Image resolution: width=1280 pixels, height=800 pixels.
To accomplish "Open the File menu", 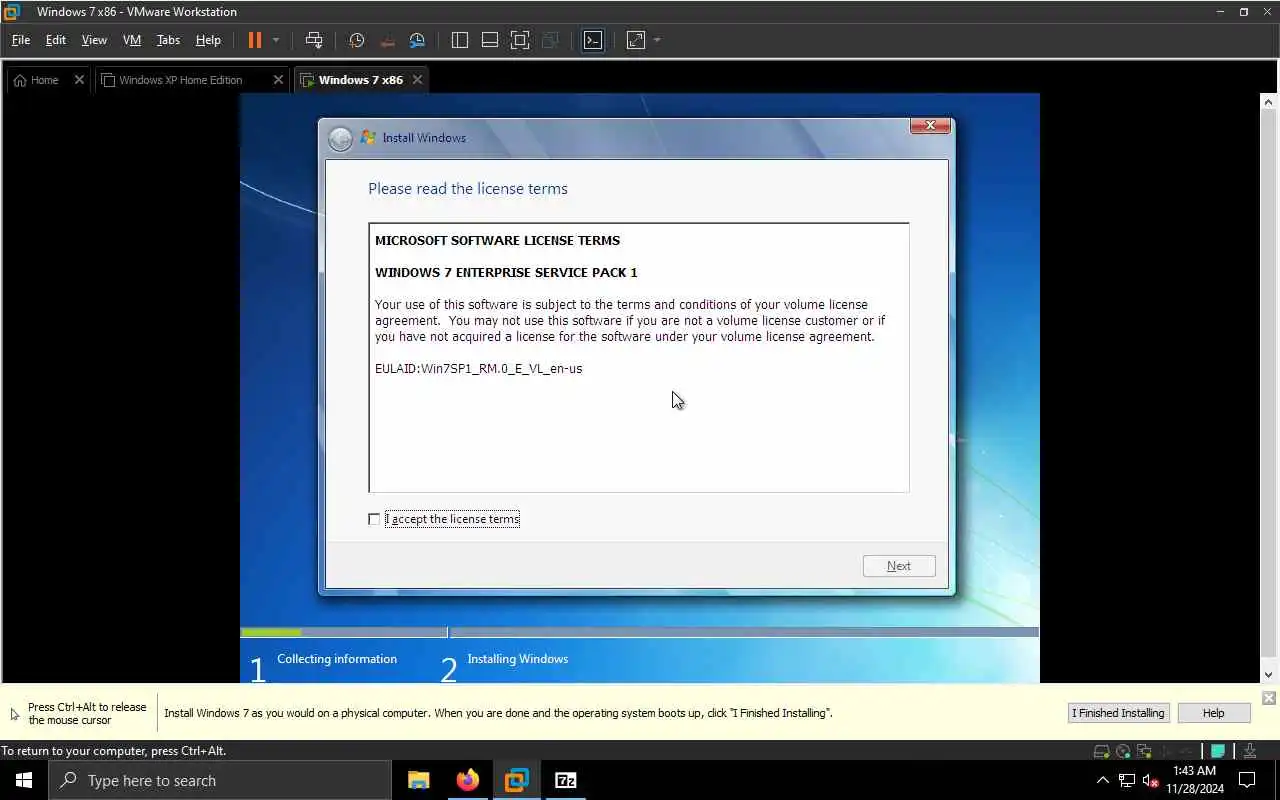I will coord(20,40).
